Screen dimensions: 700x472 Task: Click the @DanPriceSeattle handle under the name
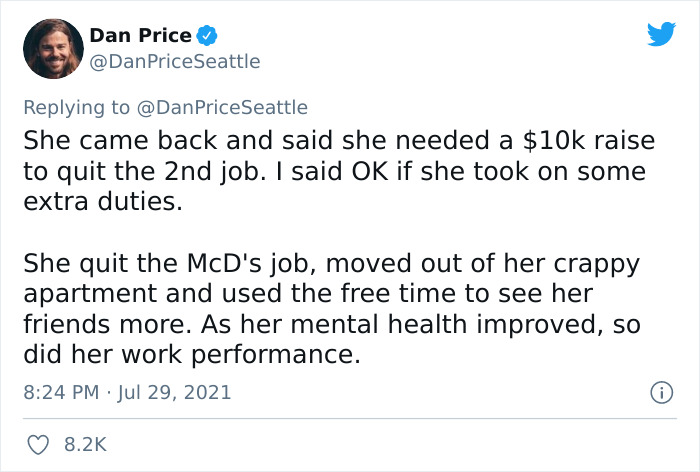pyautogui.click(x=174, y=61)
